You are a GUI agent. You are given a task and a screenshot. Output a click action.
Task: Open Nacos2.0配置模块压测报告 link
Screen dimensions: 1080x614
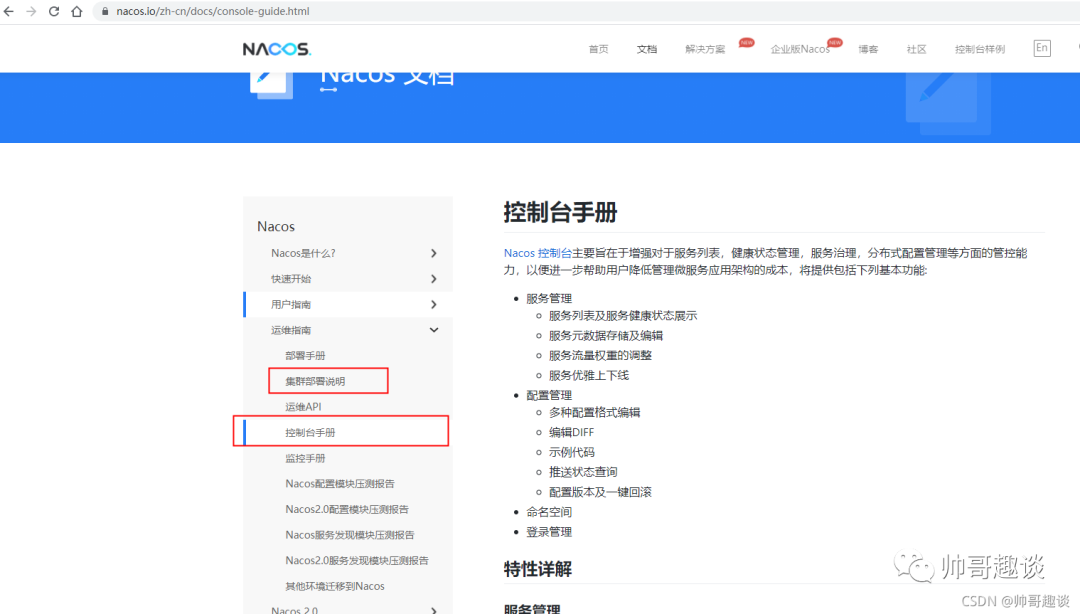pyautogui.click(x=347, y=509)
